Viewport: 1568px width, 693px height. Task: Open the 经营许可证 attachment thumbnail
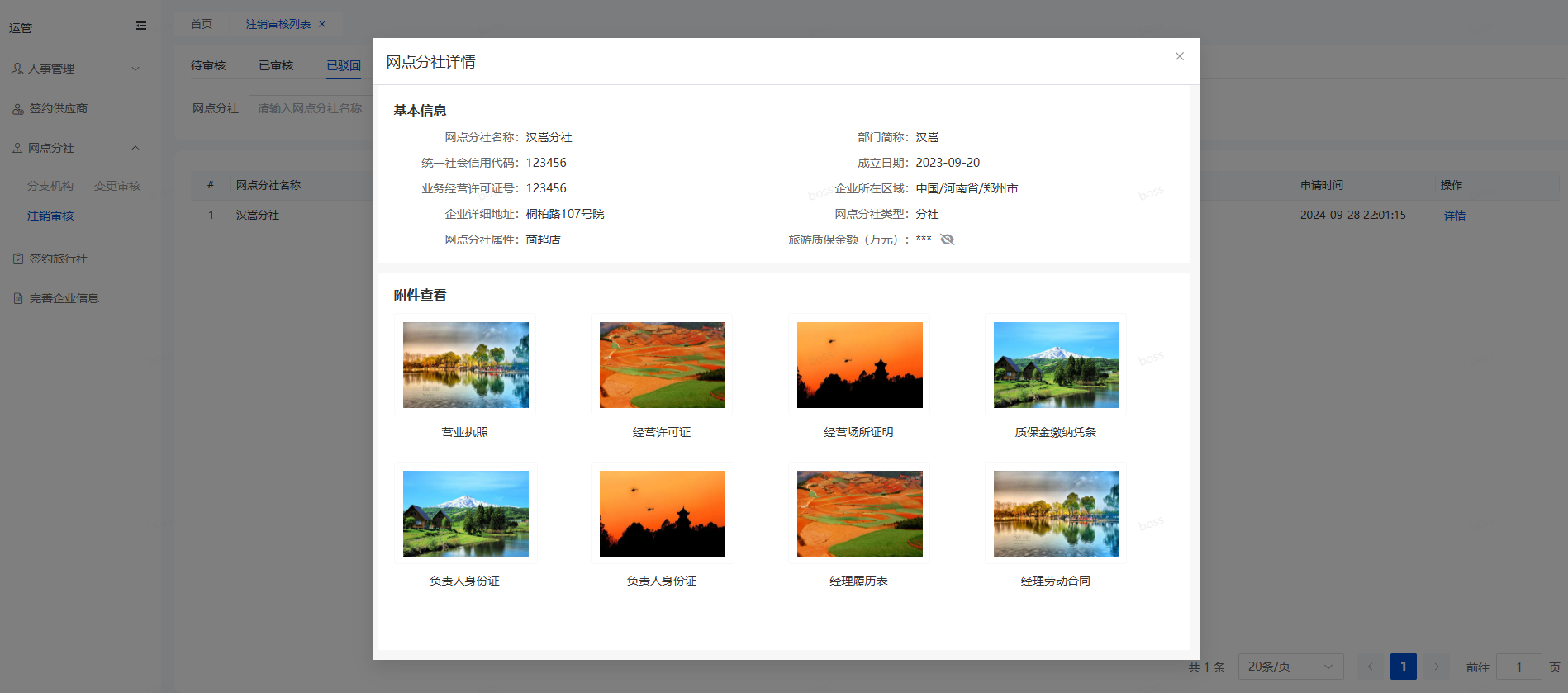[663, 365]
